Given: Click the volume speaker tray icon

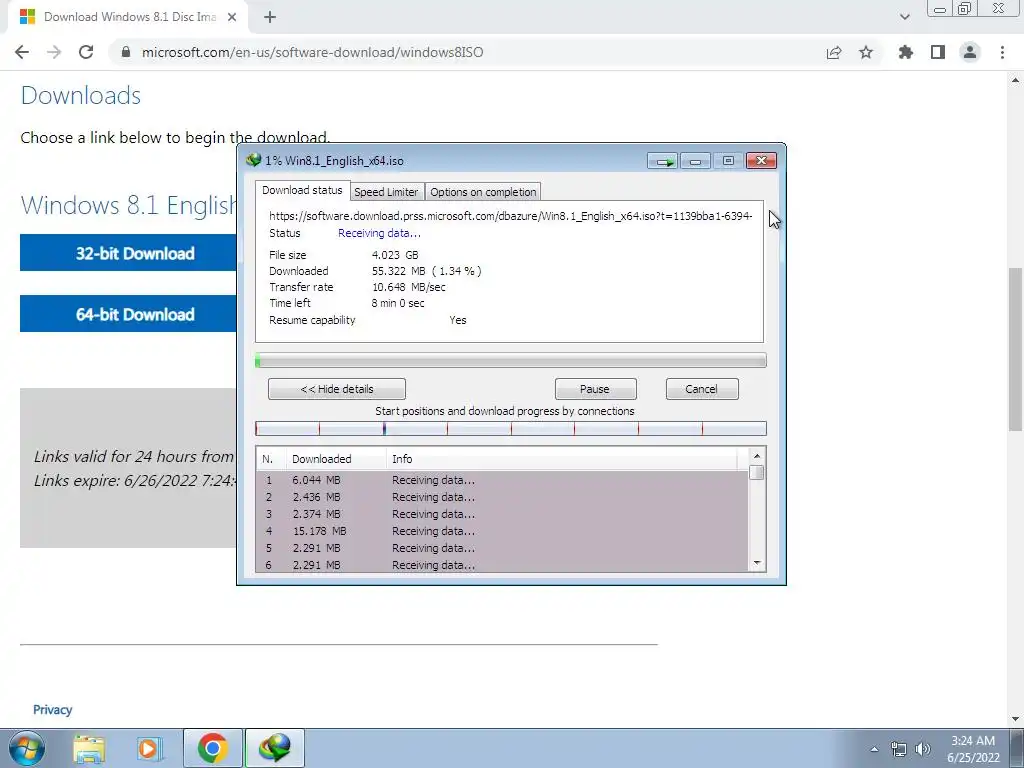Looking at the screenshot, I should [923, 749].
